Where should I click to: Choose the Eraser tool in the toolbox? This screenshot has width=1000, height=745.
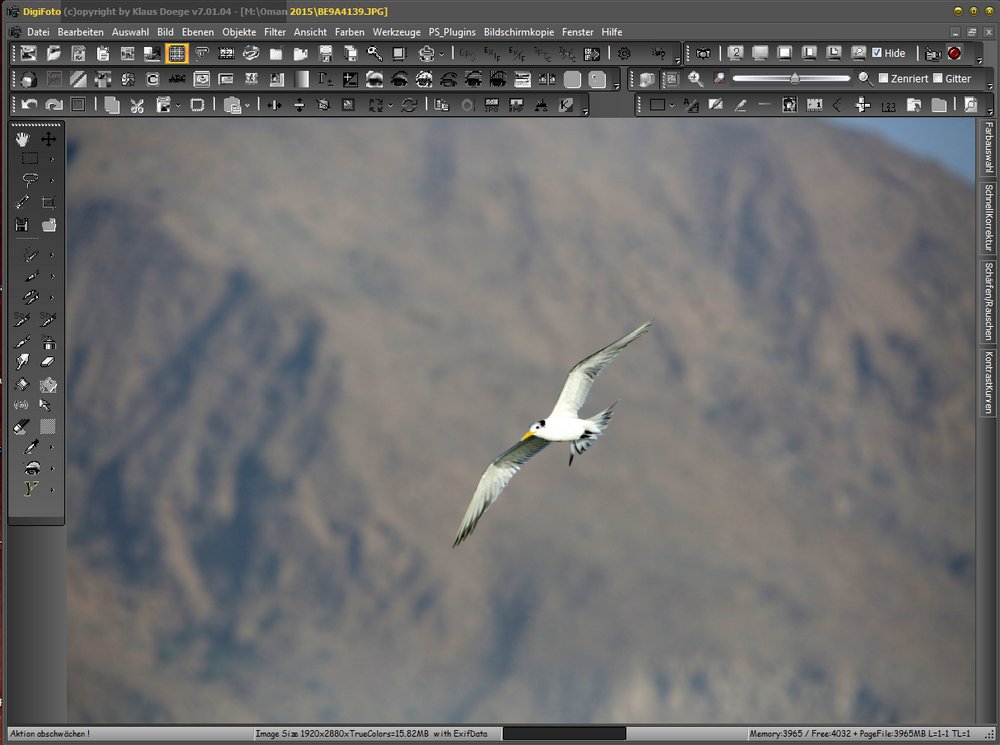pyautogui.click(x=48, y=362)
